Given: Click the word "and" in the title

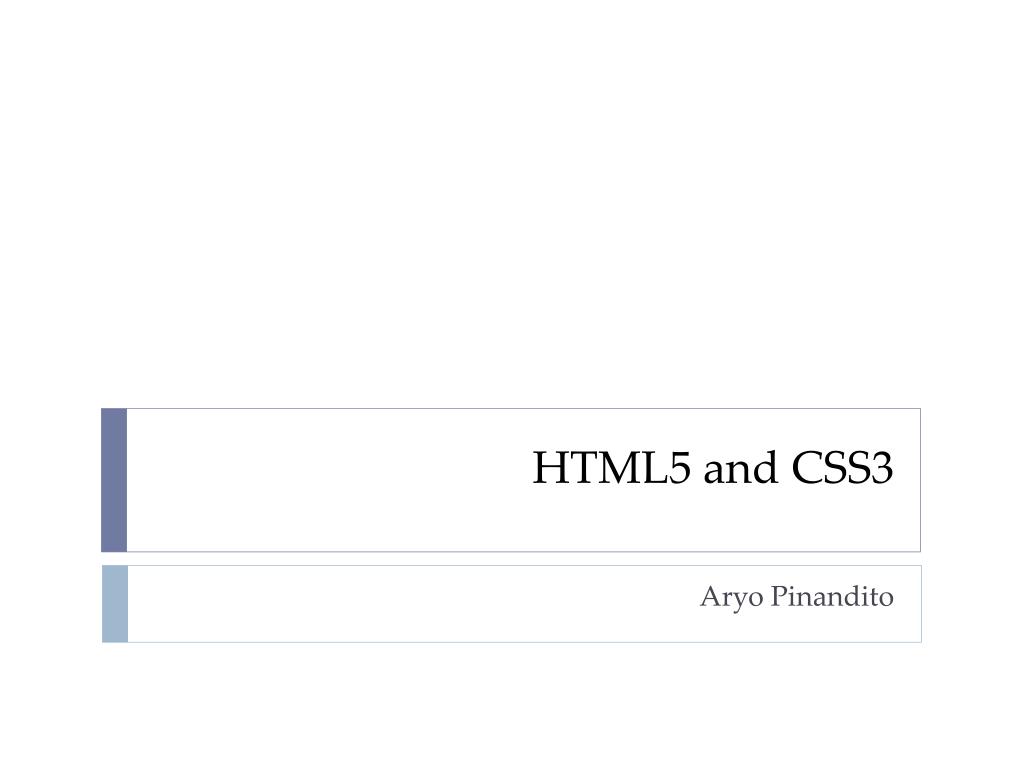Looking at the screenshot, I should click(741, 469).
